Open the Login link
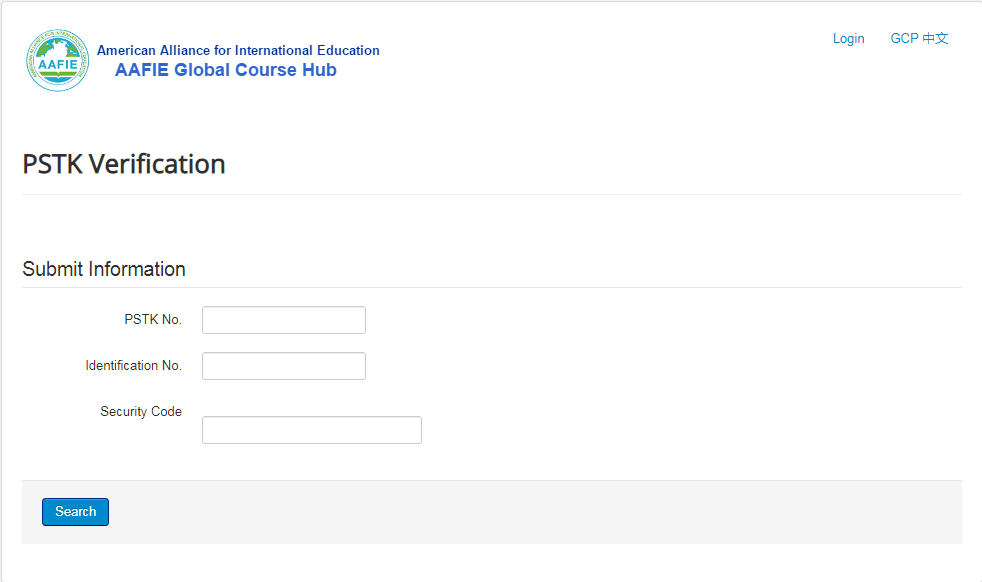This screenshot has width=982, height=582. (848, 38)
